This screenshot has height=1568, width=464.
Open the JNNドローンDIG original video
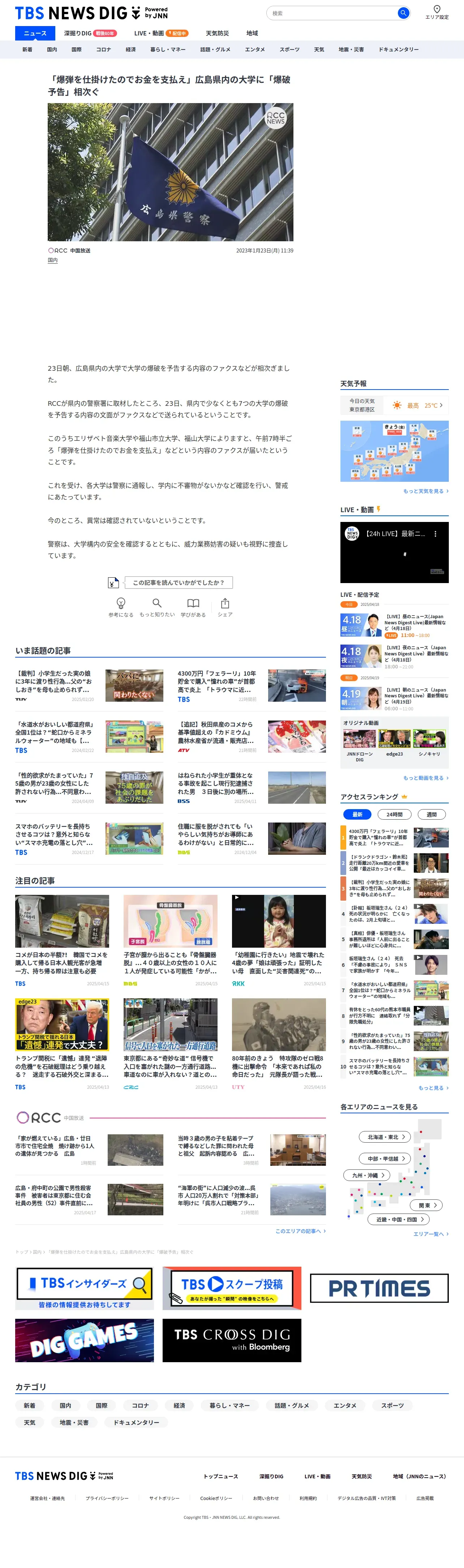[x=360, y=745]
